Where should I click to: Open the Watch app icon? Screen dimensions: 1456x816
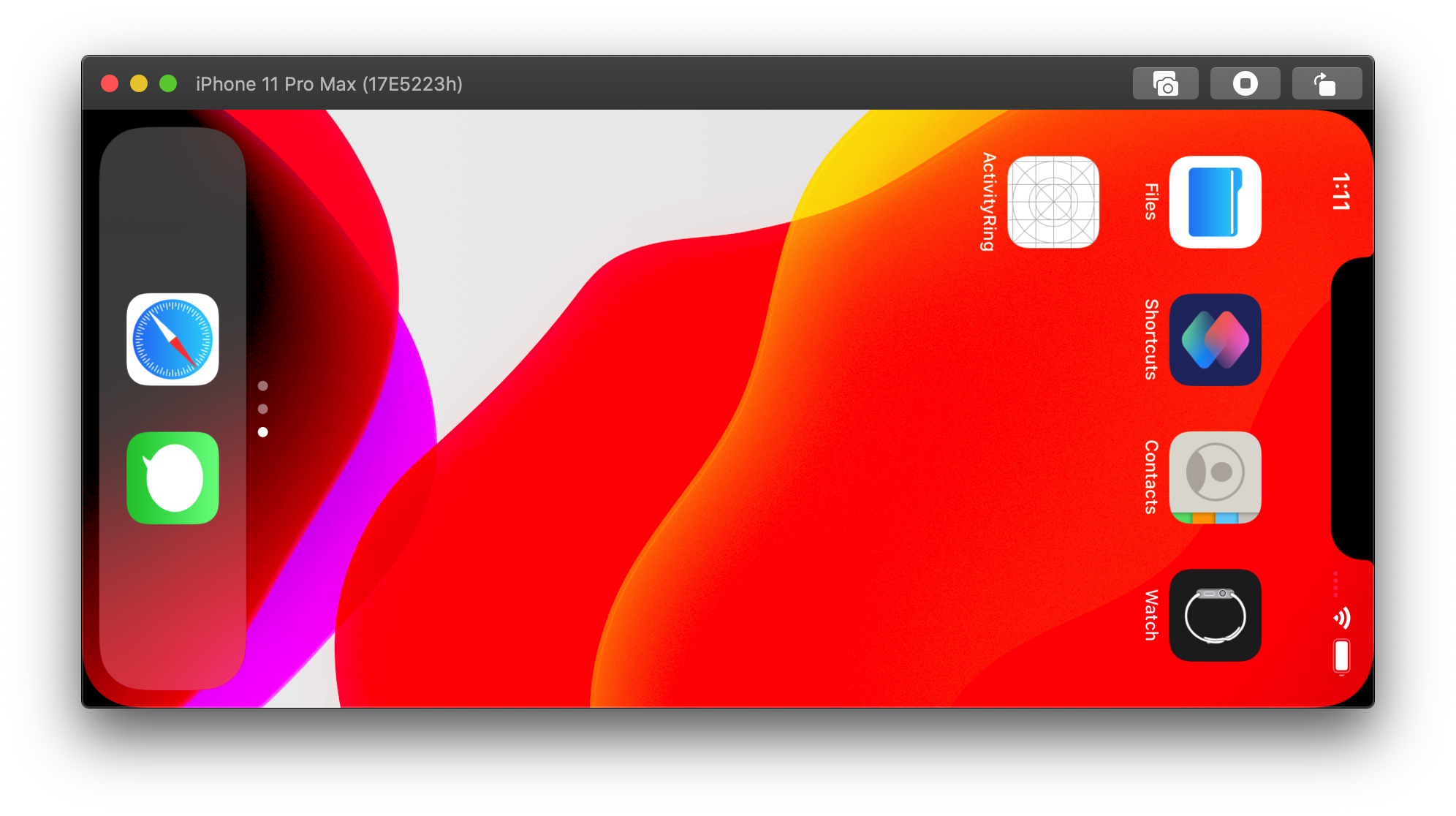[x=1215, y=615]
